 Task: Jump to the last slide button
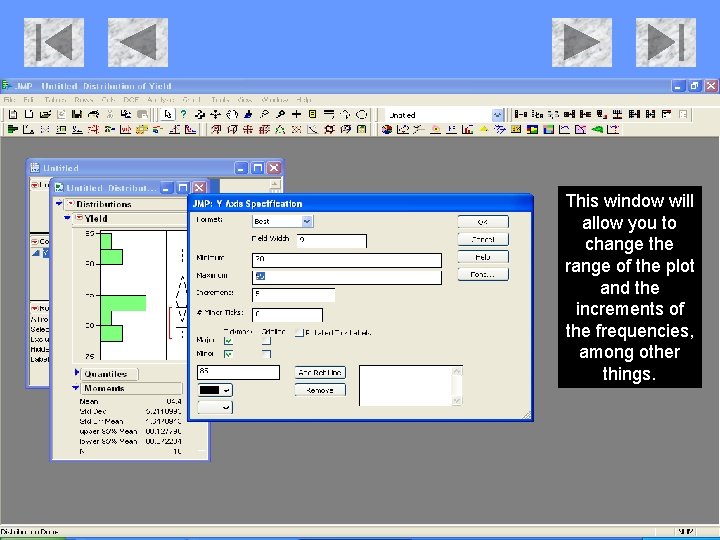click(x=665, y=42)
